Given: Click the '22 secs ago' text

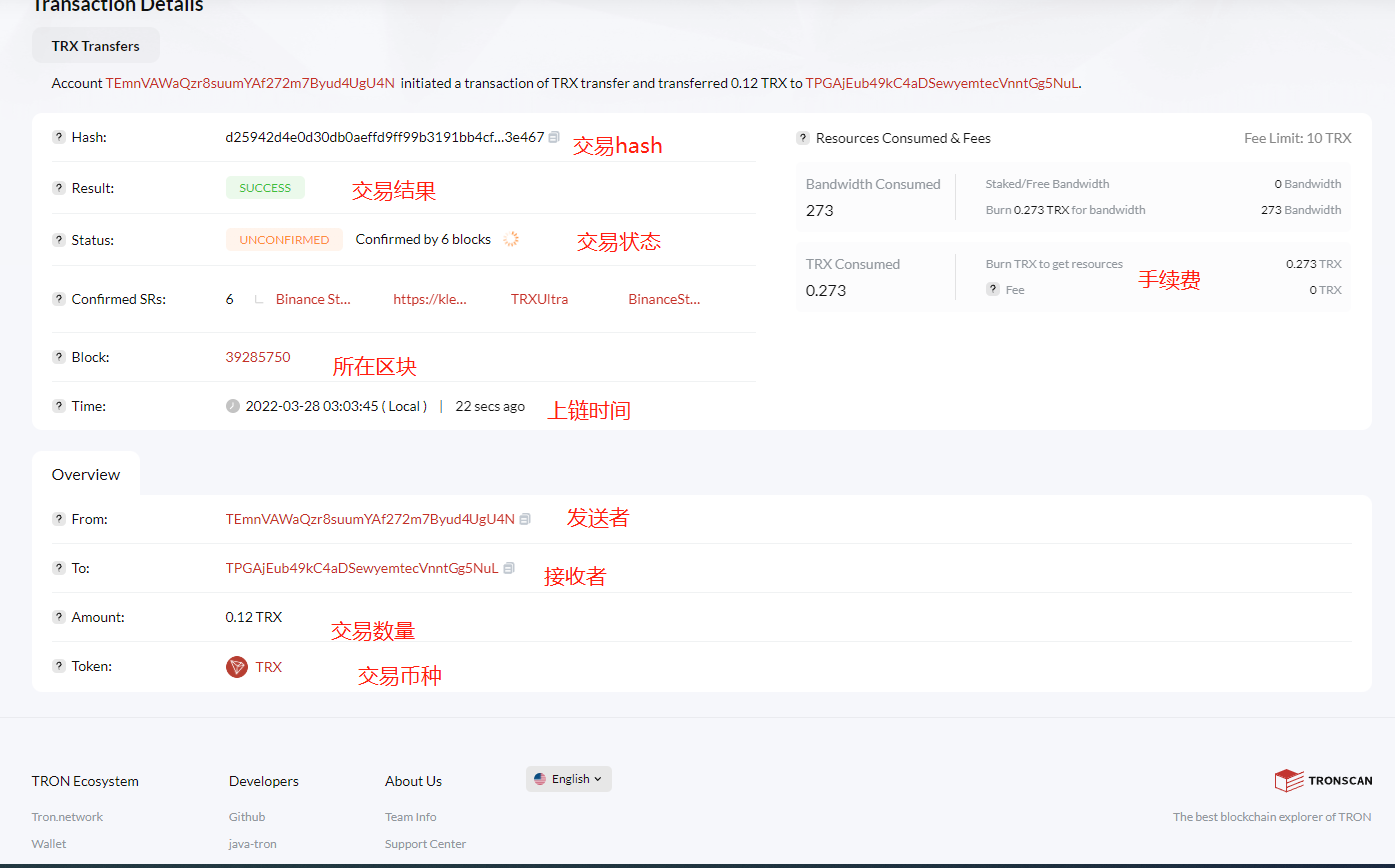Looking at the screenshot, I should 490,406.
